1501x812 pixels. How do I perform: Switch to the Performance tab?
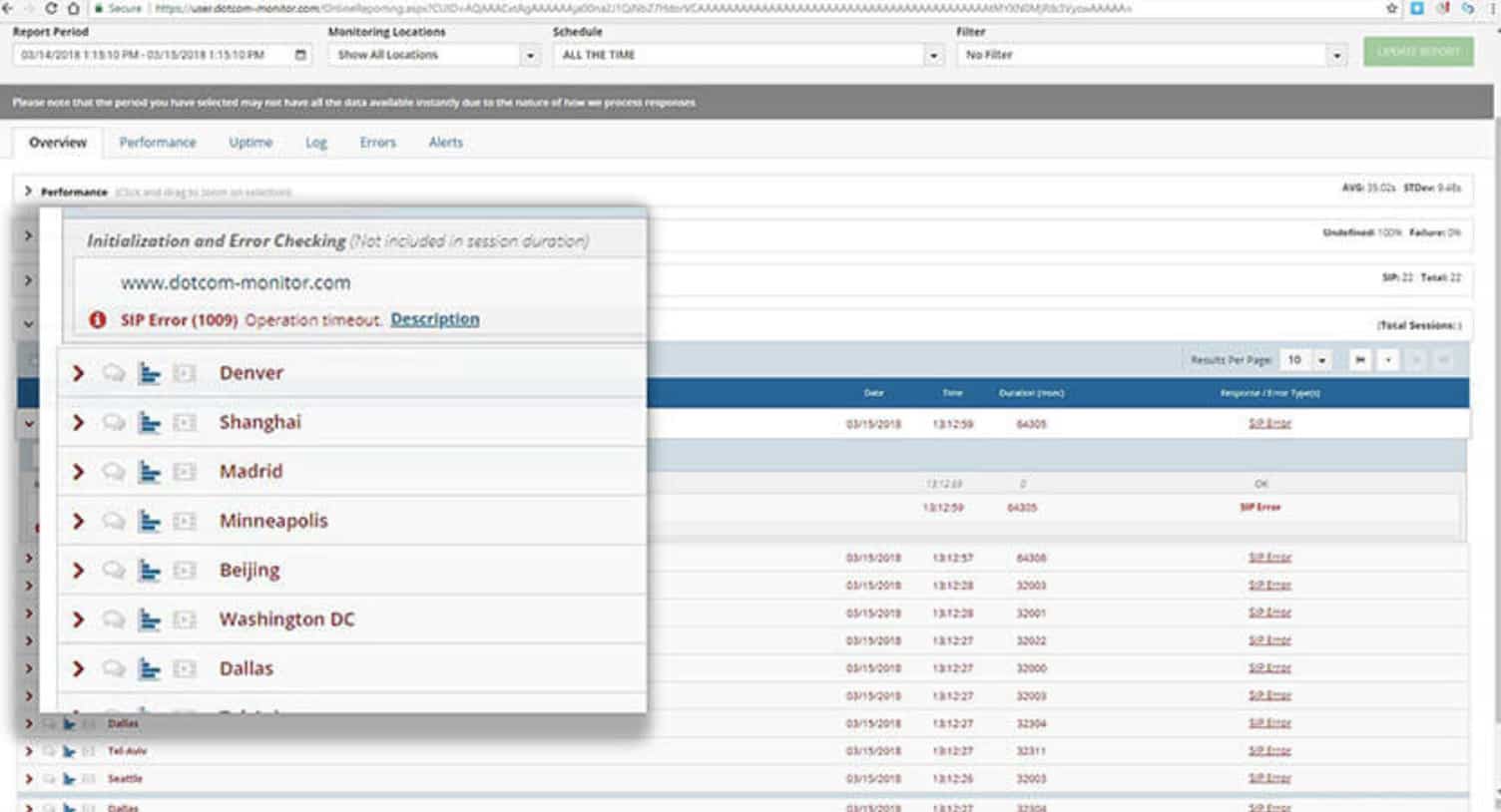(158, 143)
